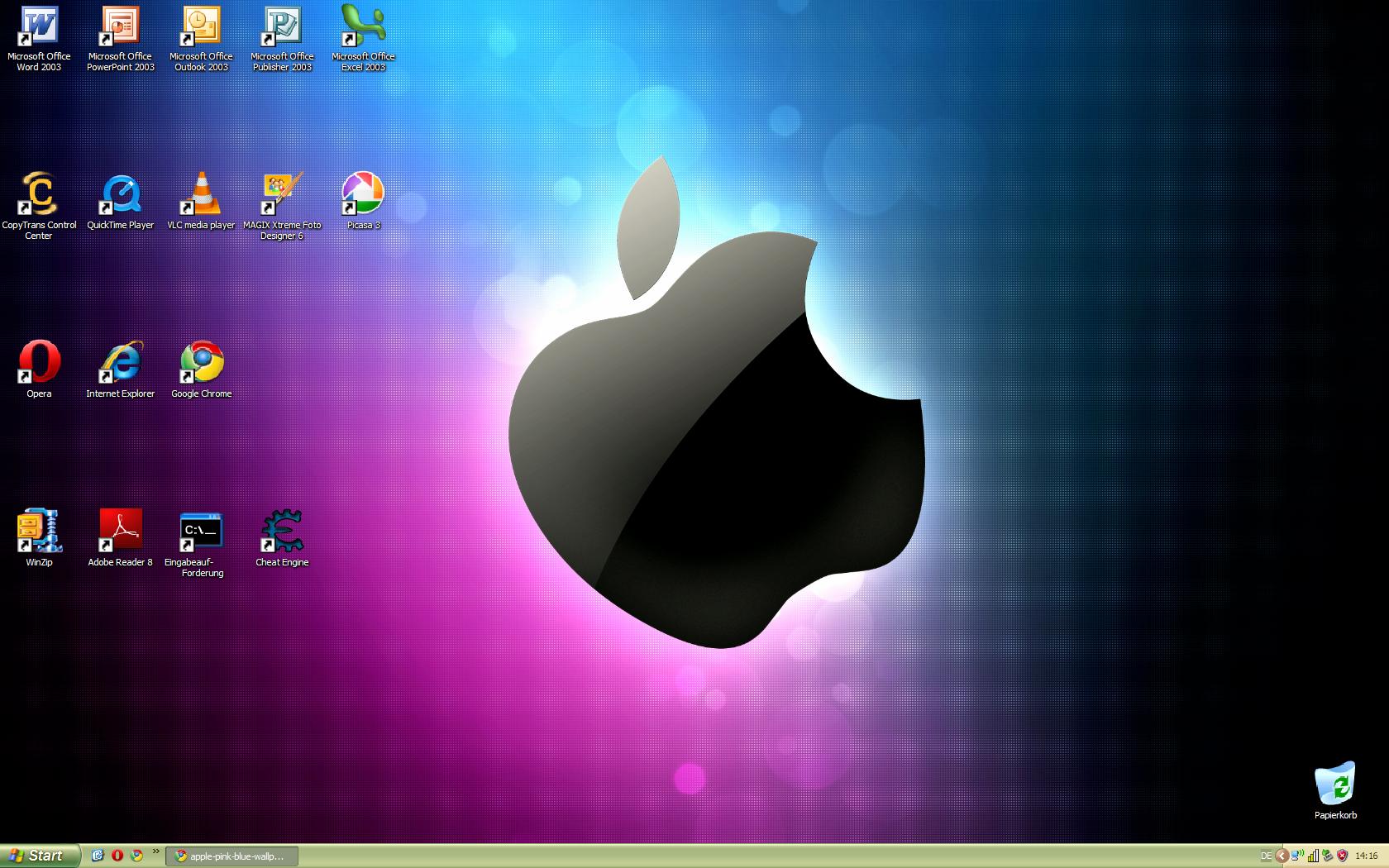Open Microsoft Office PowerPoint 2003 shortcut

pyautogui.click(x=121, y=39)
